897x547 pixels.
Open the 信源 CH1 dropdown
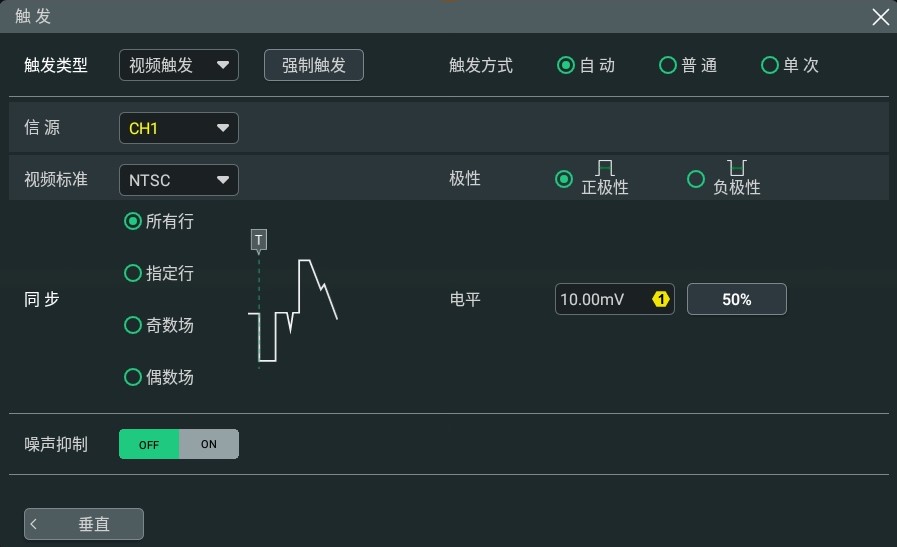click(x=178, y=128)
